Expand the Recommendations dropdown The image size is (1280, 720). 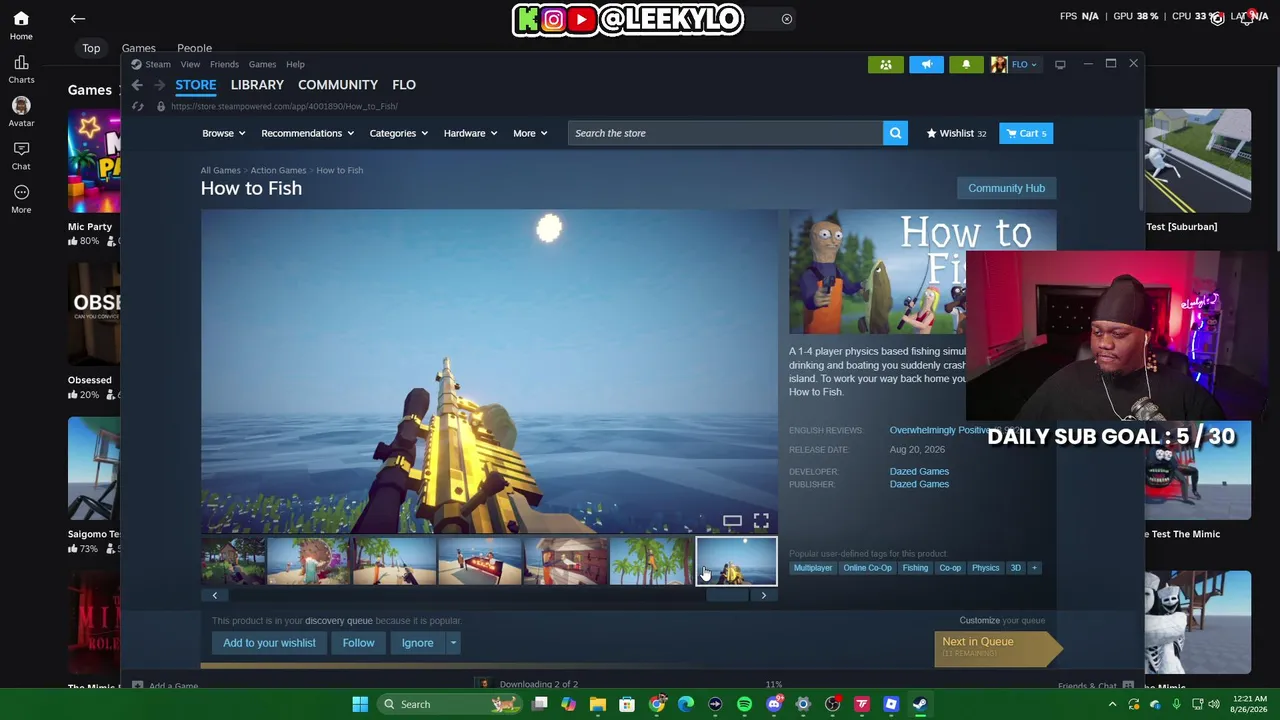pos(308,133)
